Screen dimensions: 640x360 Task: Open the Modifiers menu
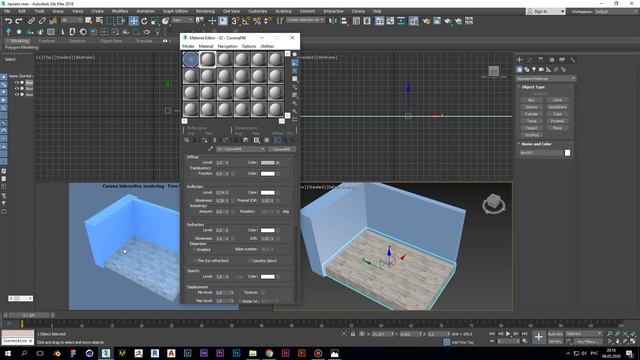tap(120, 11)
